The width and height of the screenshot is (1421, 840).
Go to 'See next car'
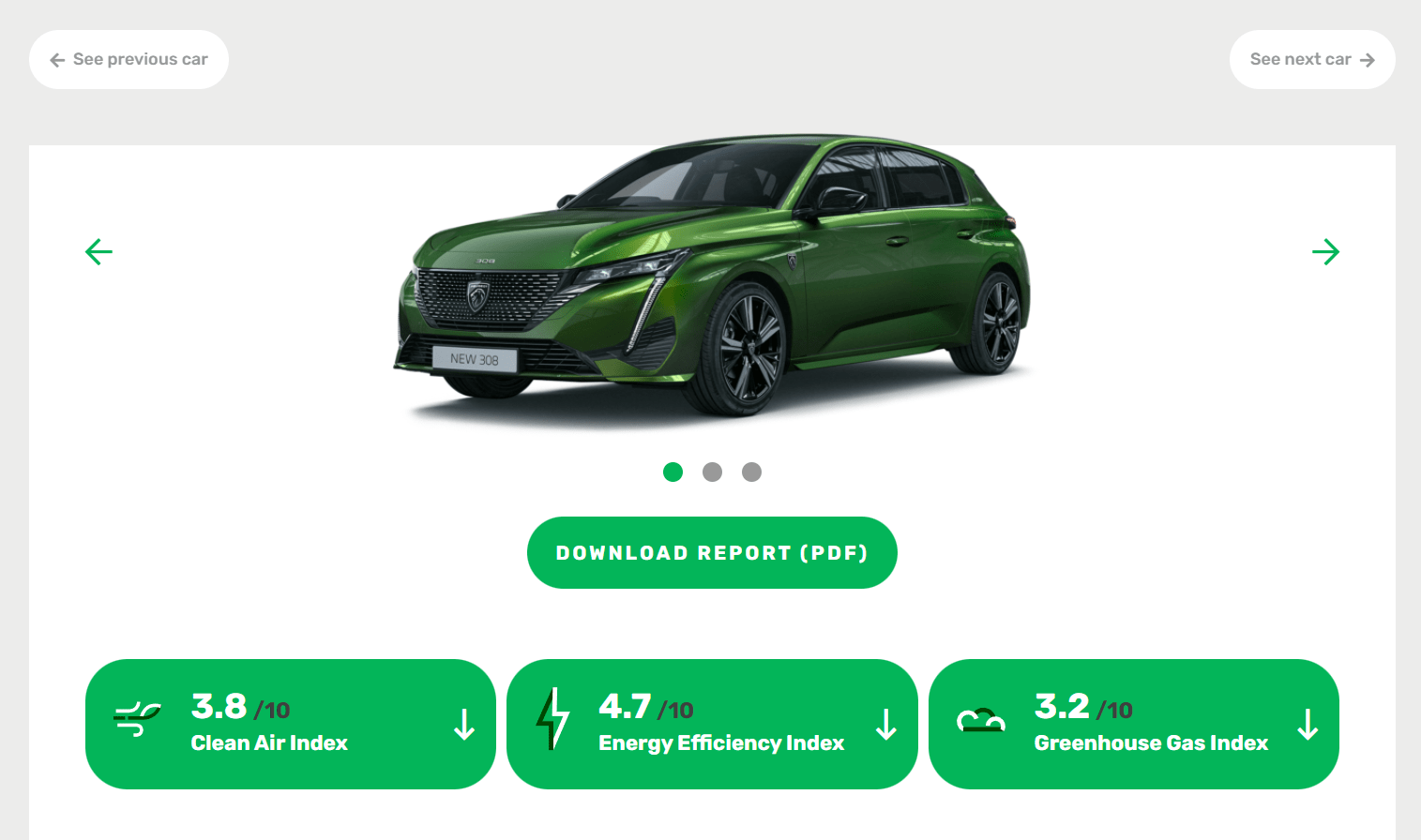tap(1312, 60)
